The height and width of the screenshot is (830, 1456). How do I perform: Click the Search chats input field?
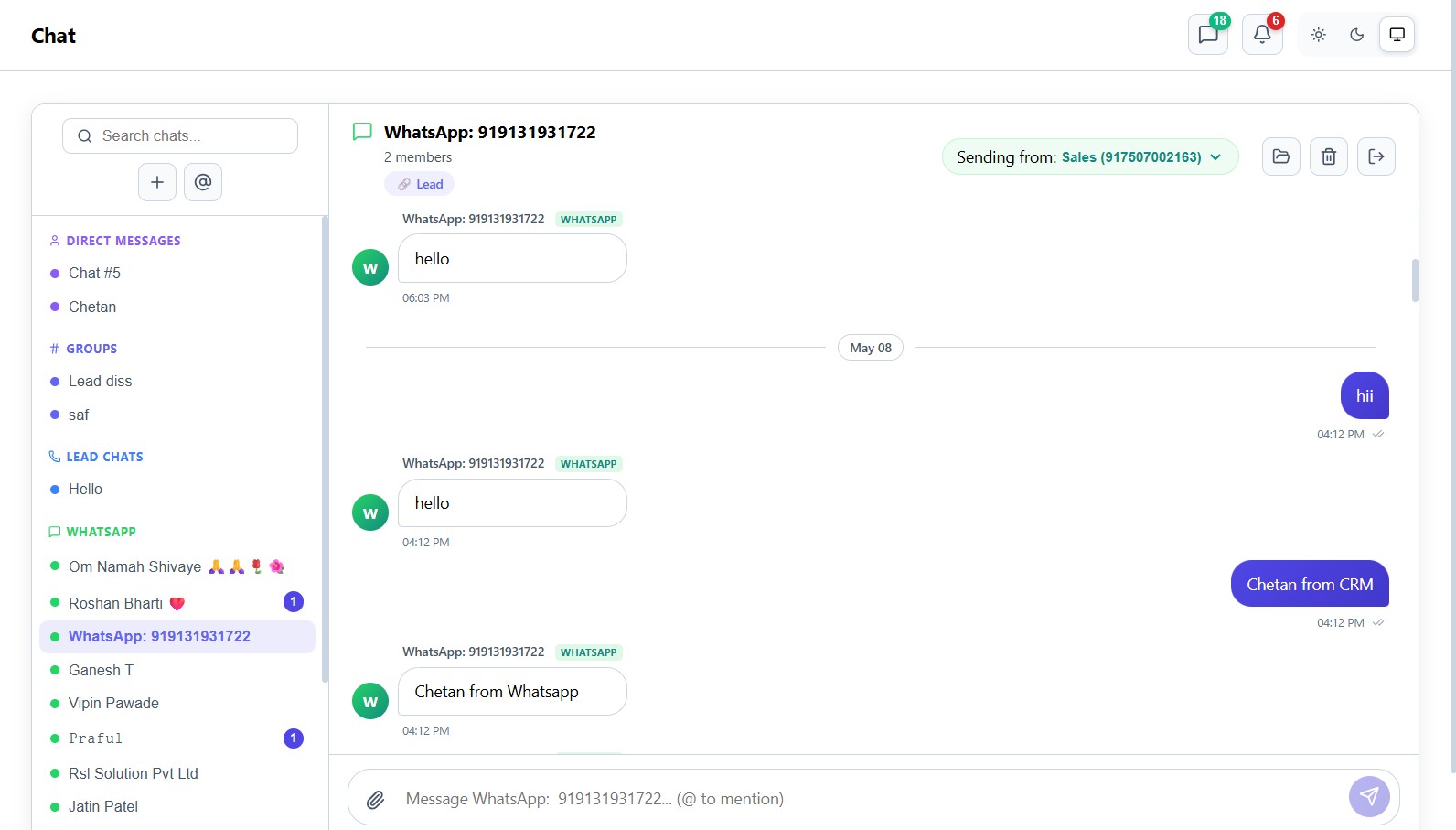pos(180,135)
